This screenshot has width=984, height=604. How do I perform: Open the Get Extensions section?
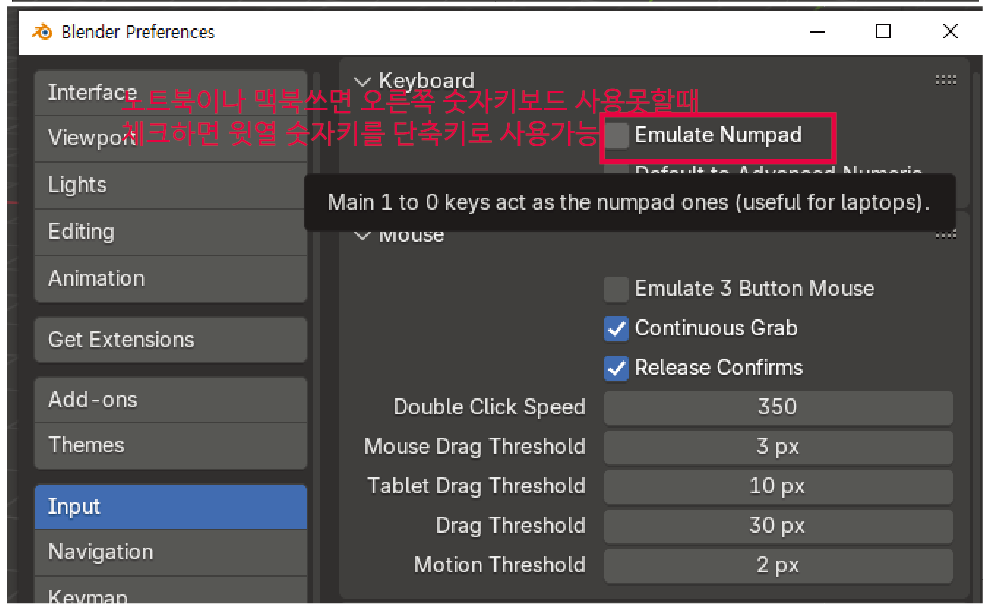171,340
